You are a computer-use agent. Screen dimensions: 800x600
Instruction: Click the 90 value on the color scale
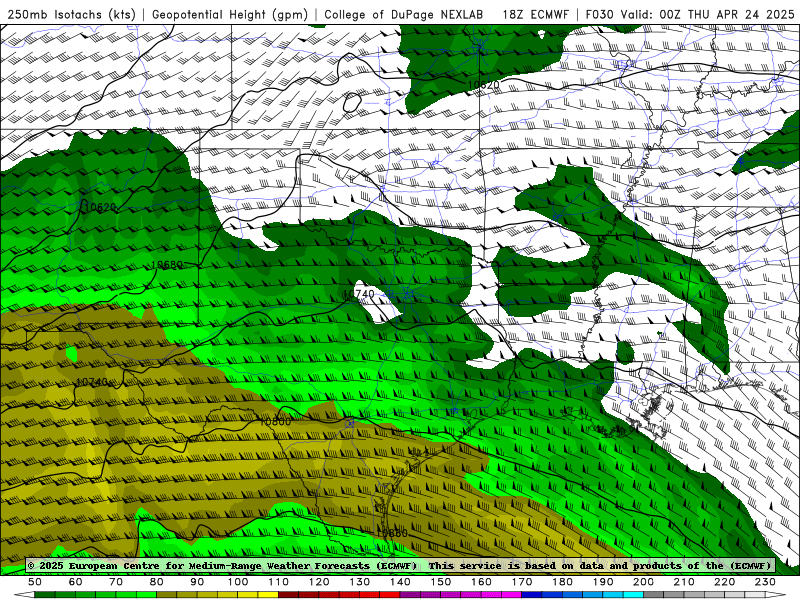[x=197, y=582]
